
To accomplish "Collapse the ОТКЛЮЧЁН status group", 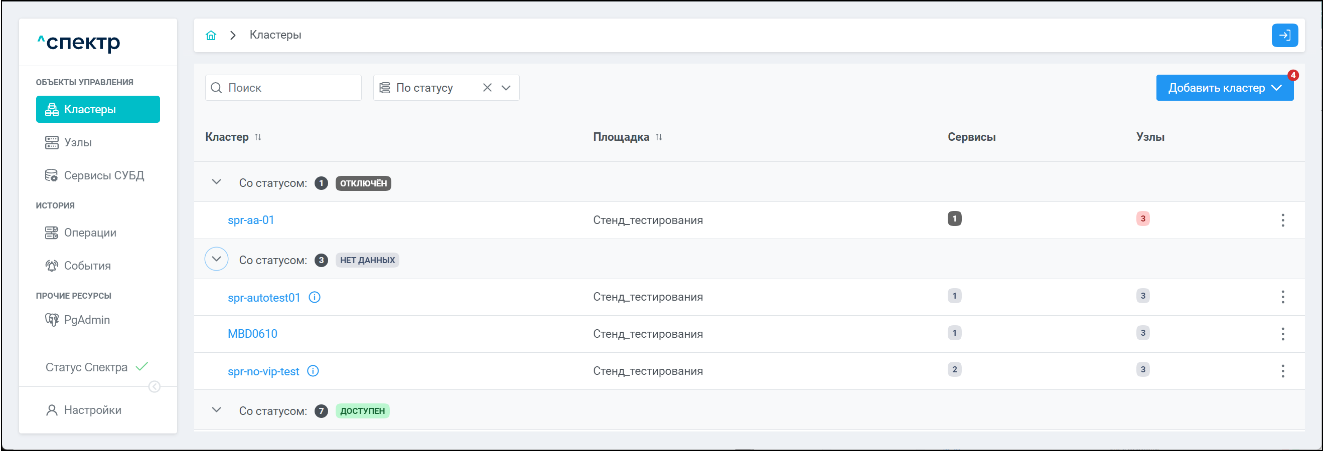I will pyautogui.click(x=216, y=183).
